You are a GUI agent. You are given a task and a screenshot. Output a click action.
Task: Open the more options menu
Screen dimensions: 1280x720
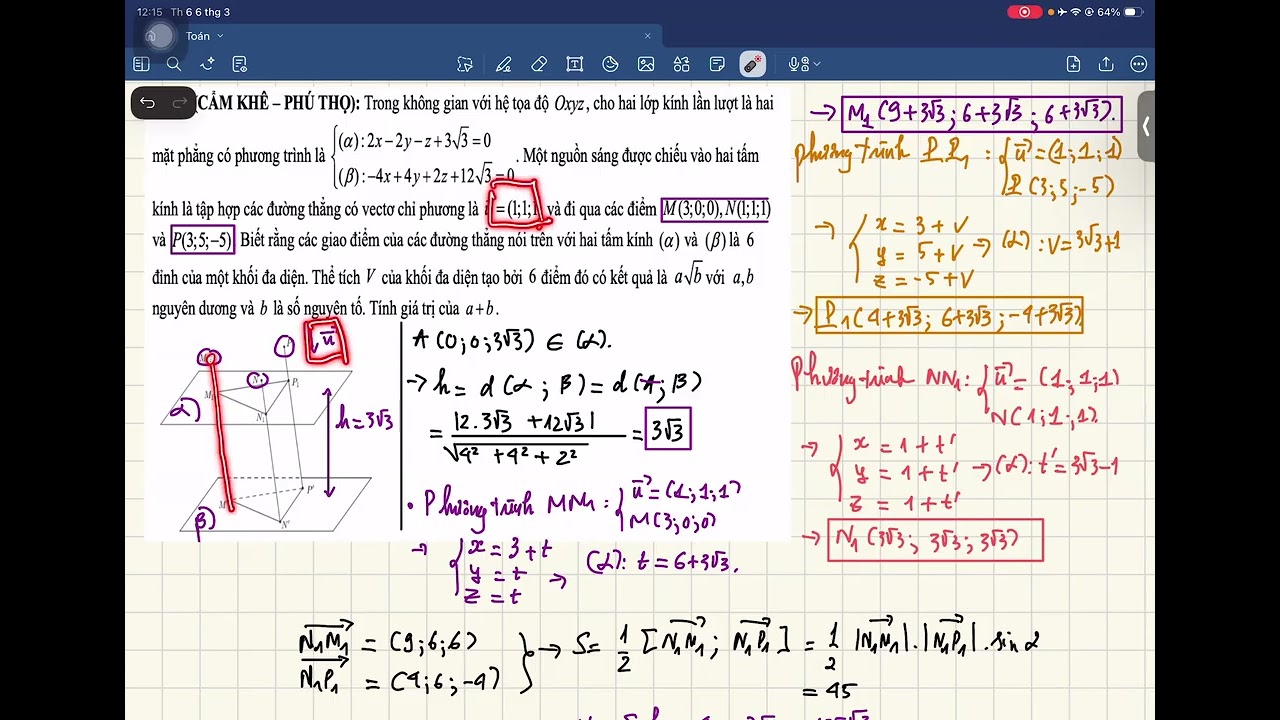(1139, 64)
